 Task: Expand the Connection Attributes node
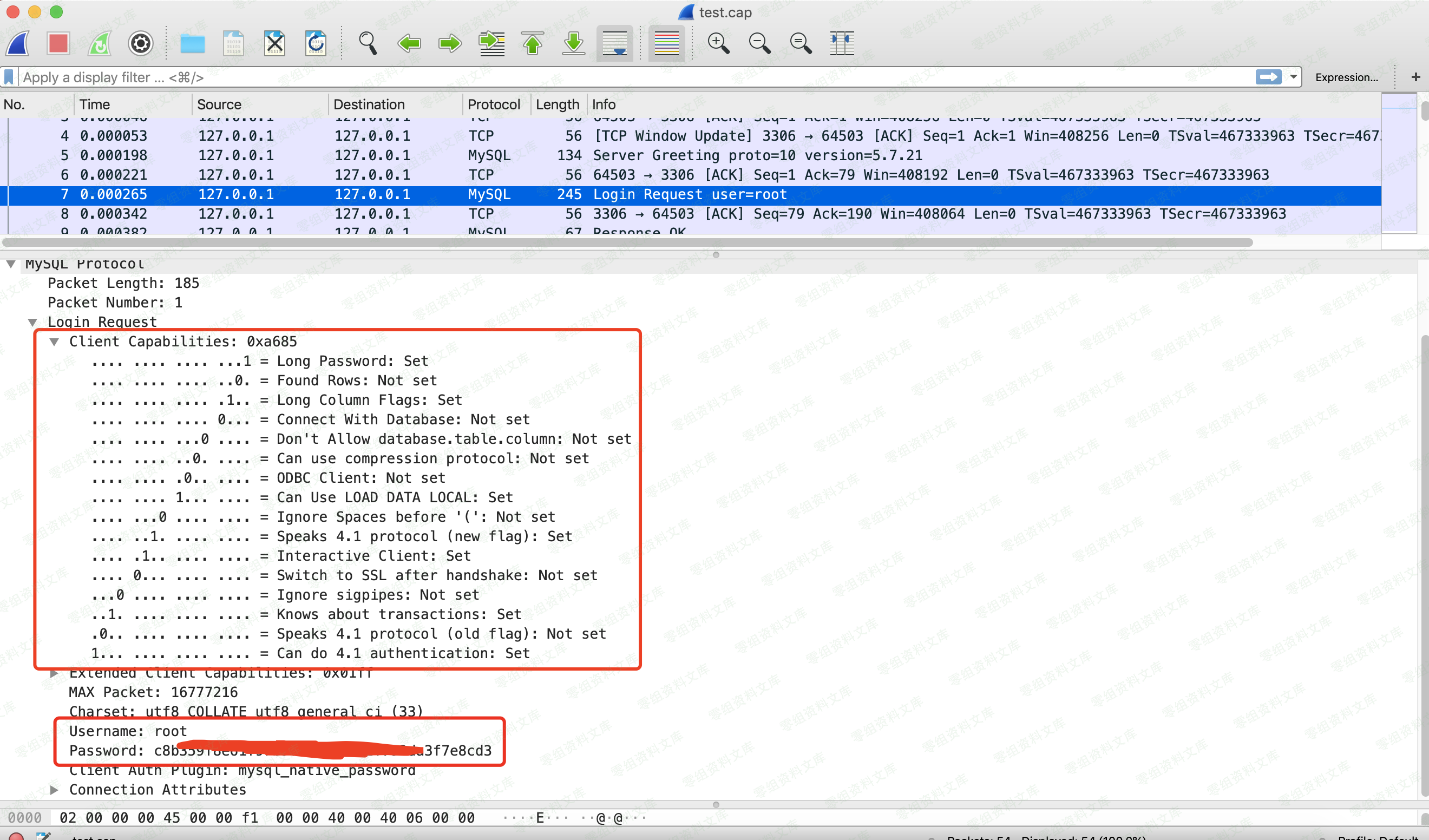tap(55, 790)
